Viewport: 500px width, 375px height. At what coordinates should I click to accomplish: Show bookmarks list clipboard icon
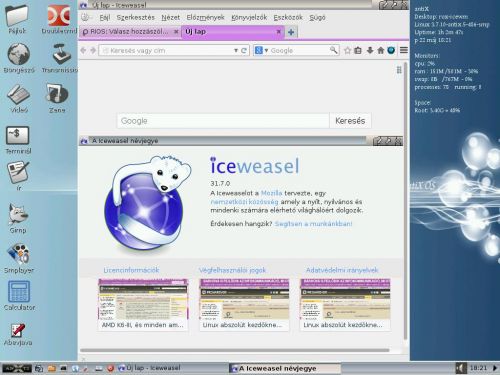358,50
